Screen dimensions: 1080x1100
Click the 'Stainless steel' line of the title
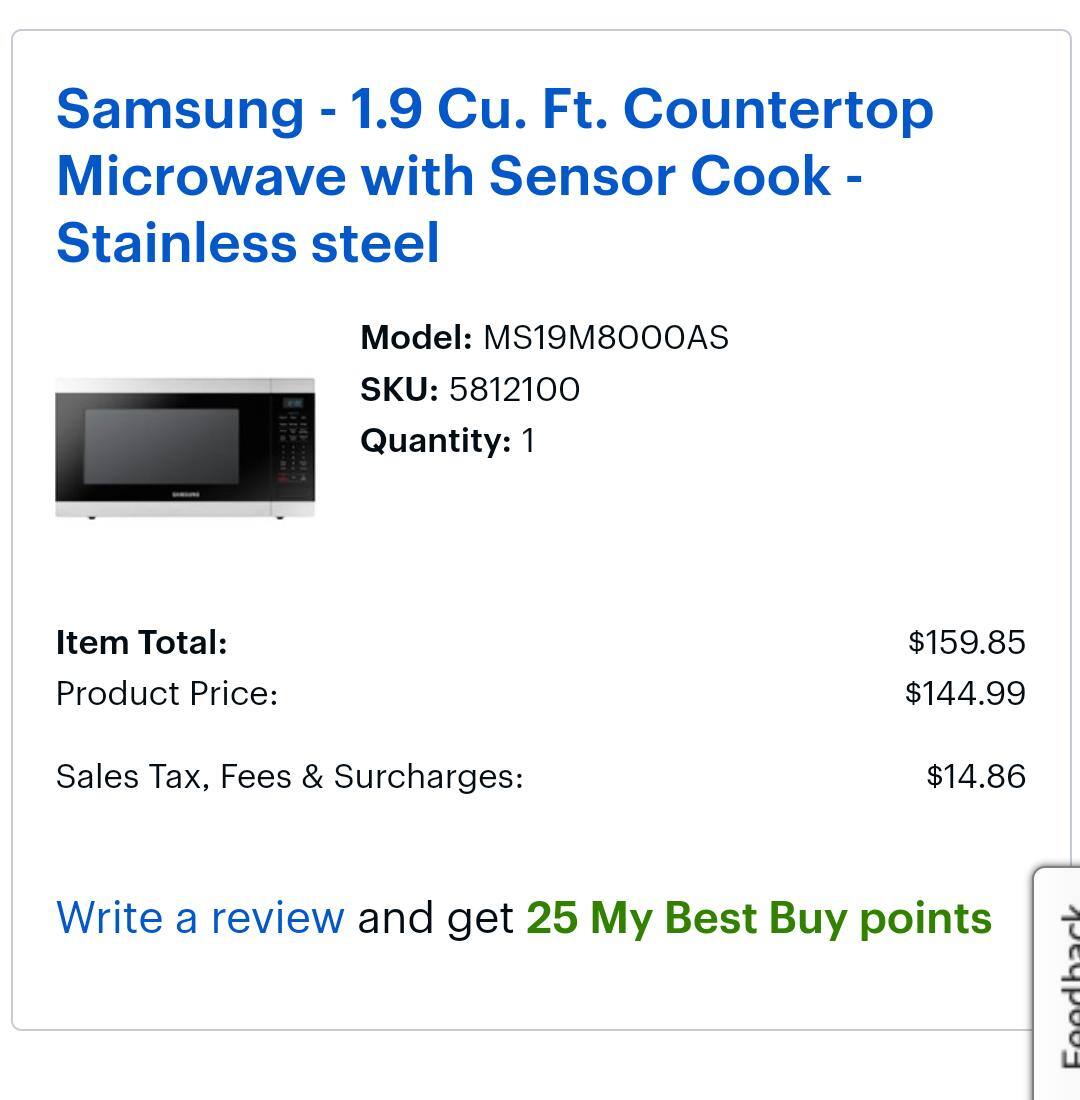point(248,243)
